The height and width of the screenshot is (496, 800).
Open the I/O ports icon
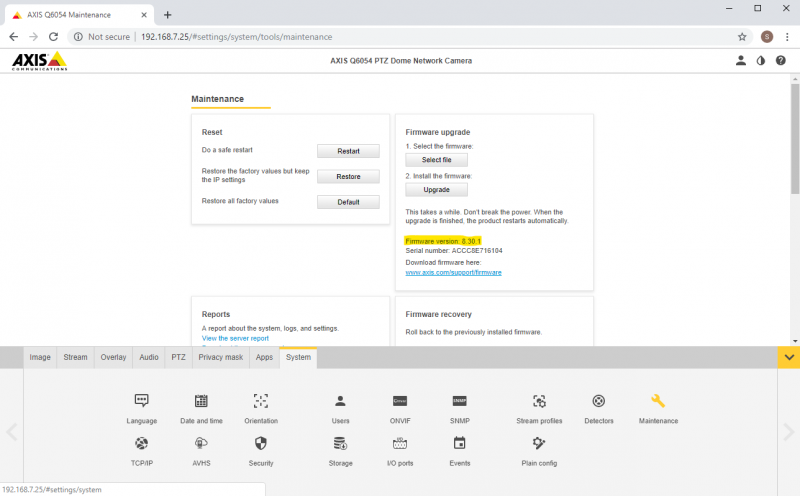point(400,443)
